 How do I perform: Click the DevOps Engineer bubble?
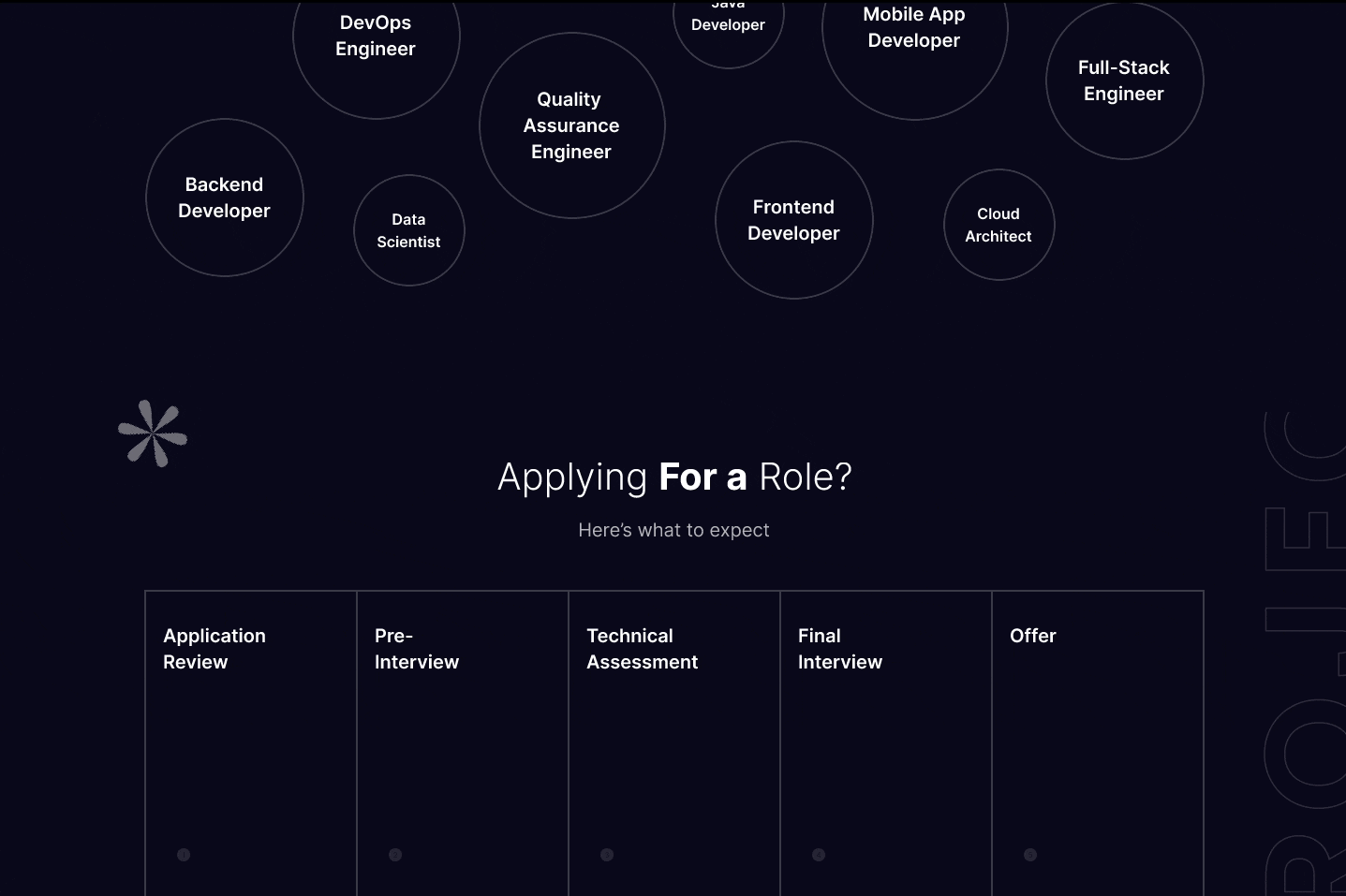click(x=377, y=37)
